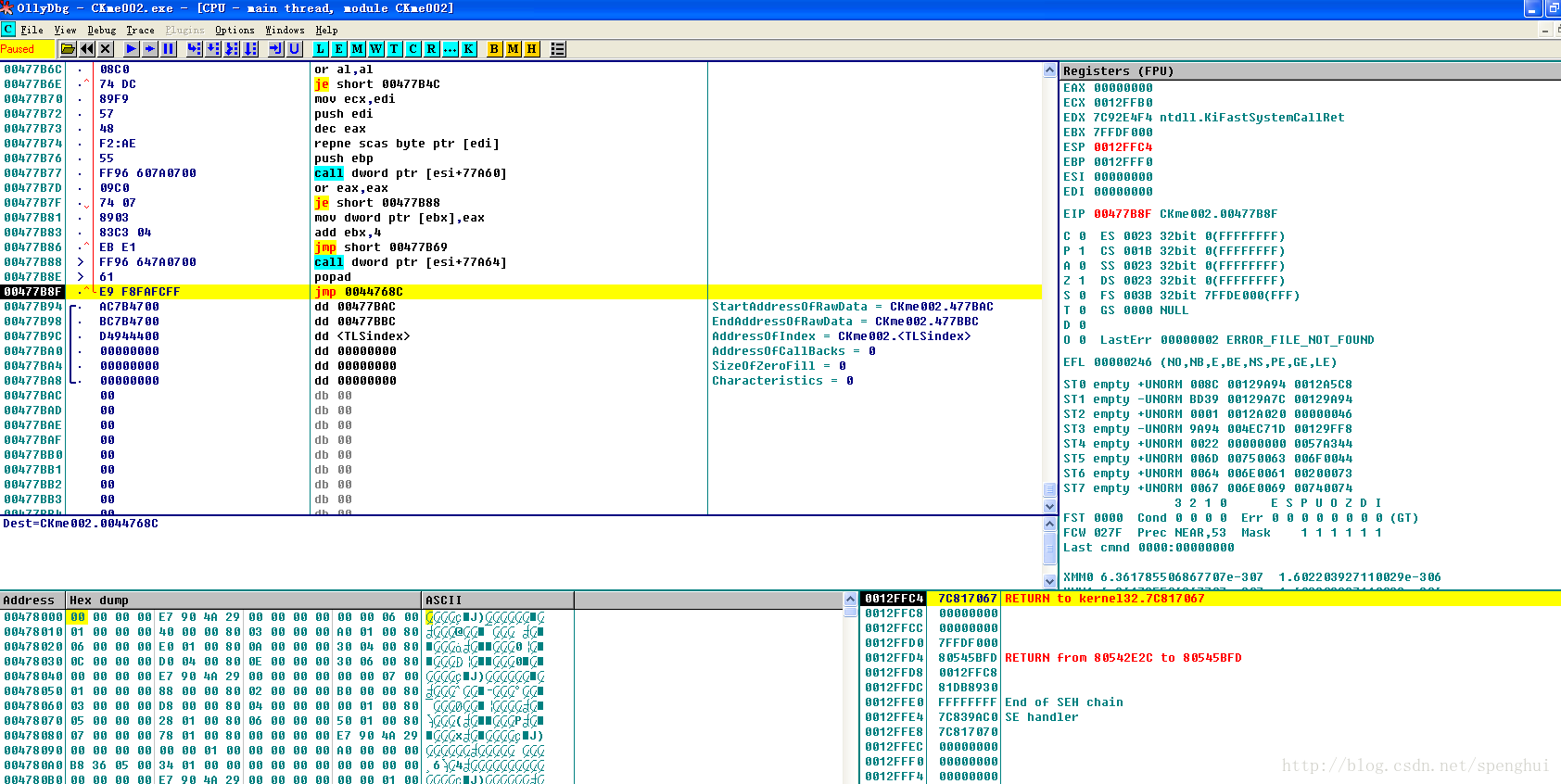
Task: Open a new executable file with folder icon
Action: pyautogui.click(x=68, y=49)
